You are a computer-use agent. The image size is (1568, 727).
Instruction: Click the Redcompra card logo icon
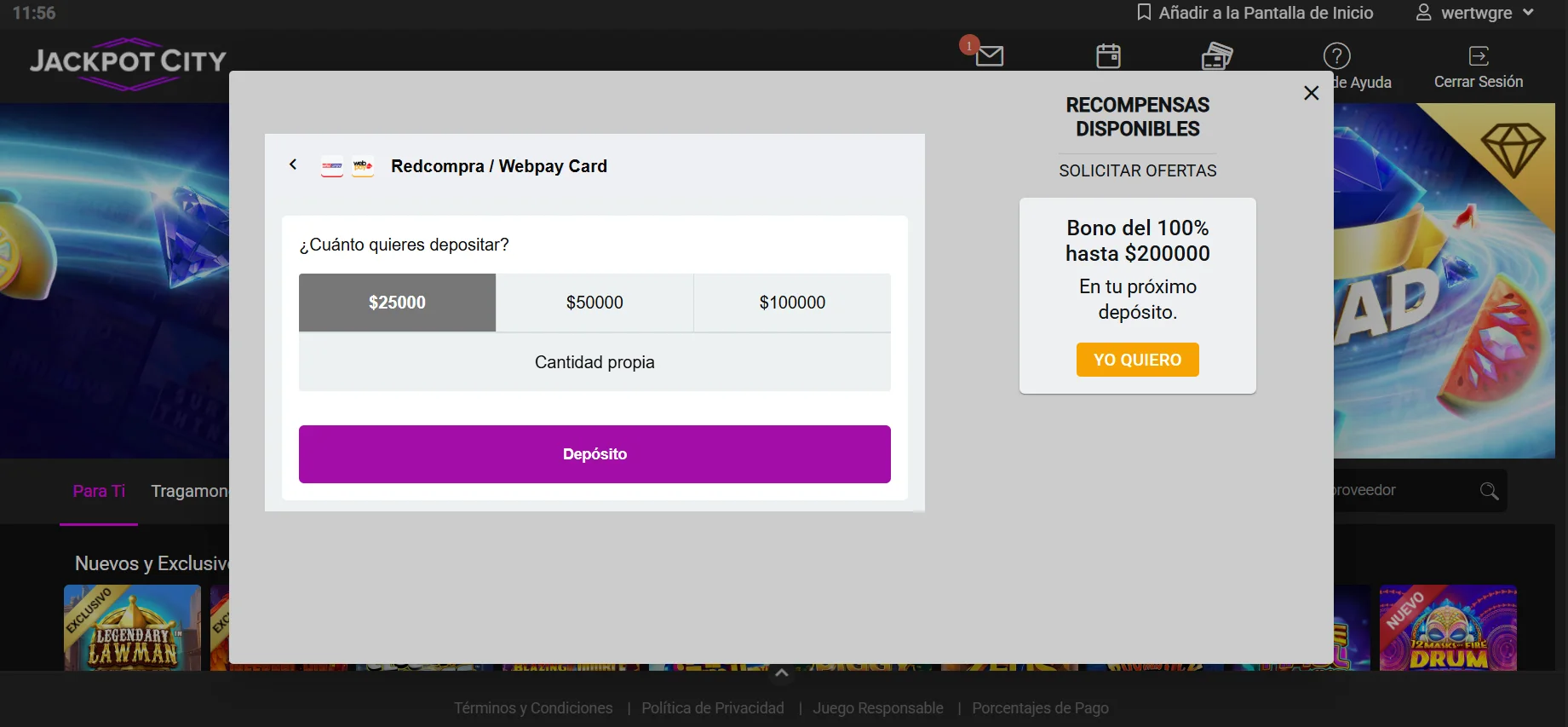coord(332,166)
